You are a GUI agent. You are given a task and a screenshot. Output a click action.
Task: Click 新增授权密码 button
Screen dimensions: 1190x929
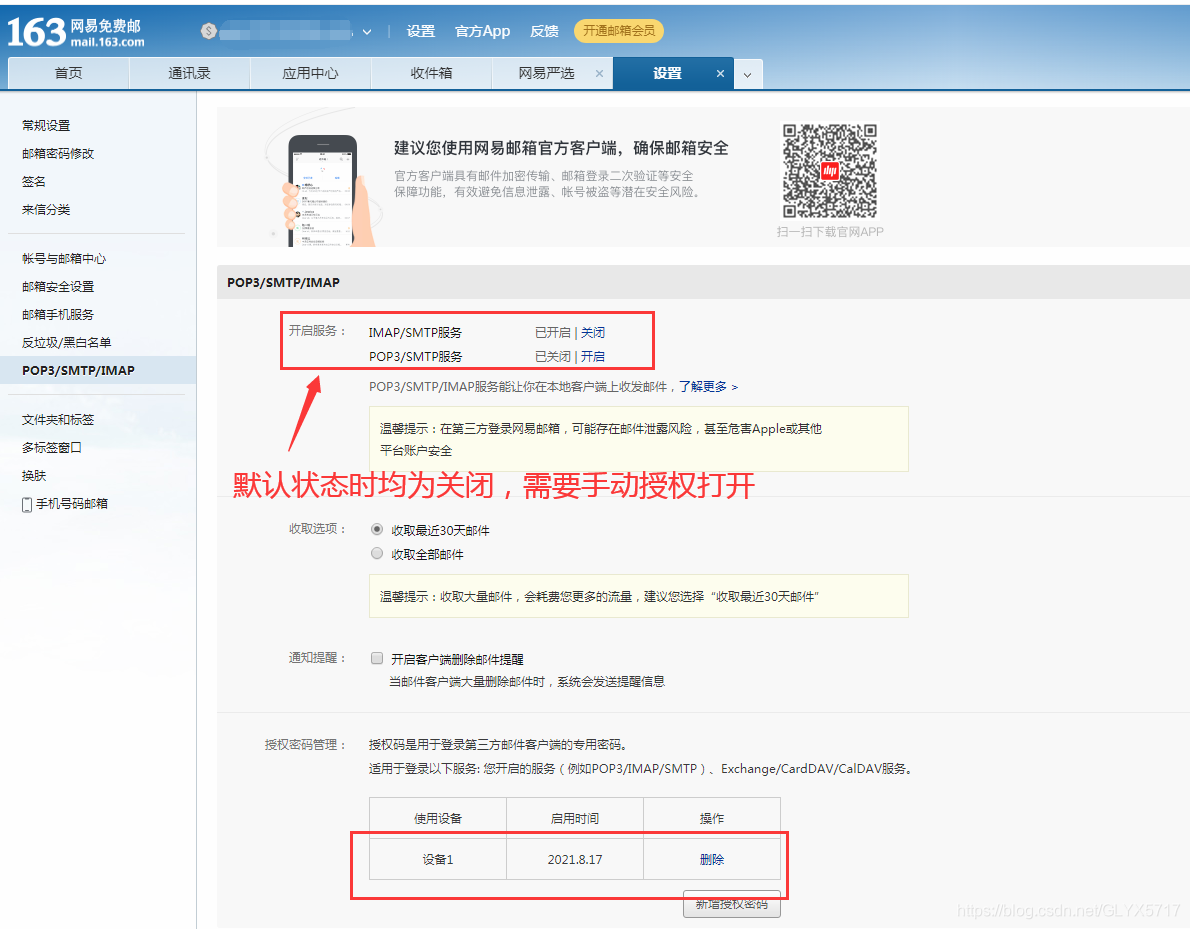(x=732, y=904)
